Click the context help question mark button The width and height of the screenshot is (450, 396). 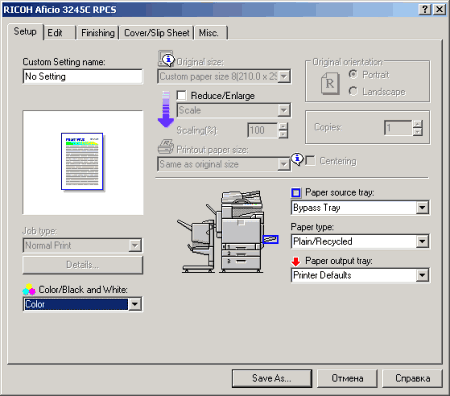tap(425, 9)
